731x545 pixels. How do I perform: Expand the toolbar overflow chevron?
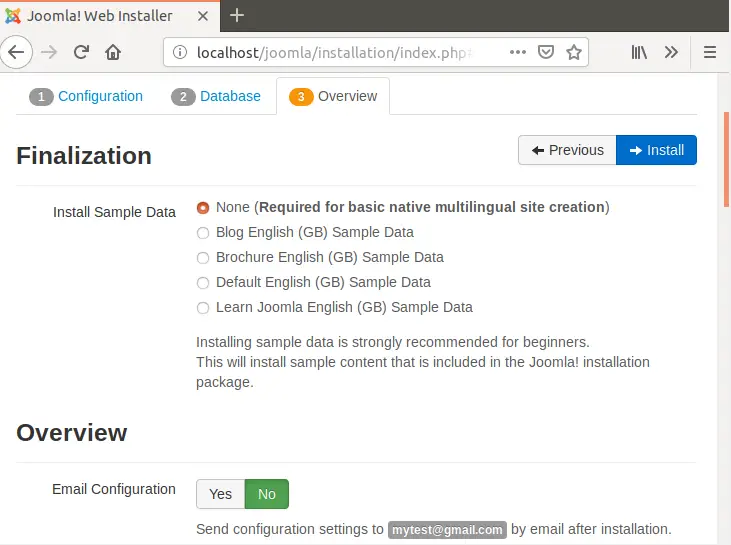pos(671,52)
